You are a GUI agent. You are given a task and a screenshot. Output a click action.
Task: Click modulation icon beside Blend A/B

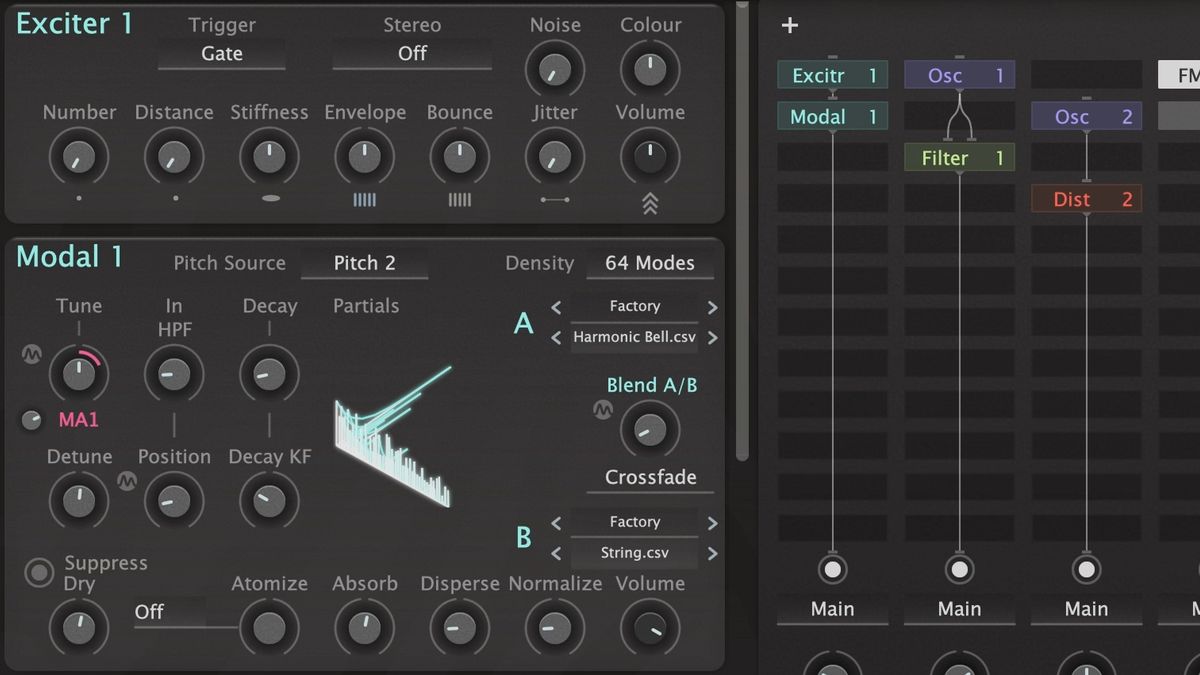[603, 409]
